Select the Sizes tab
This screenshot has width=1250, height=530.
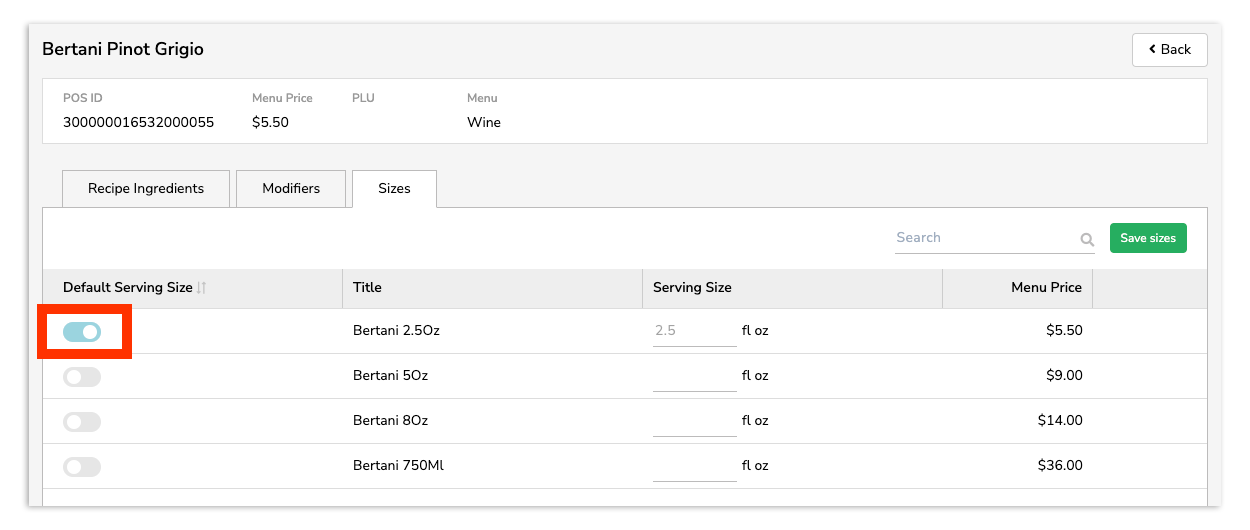pyautogui.click(x=394, y=188)
